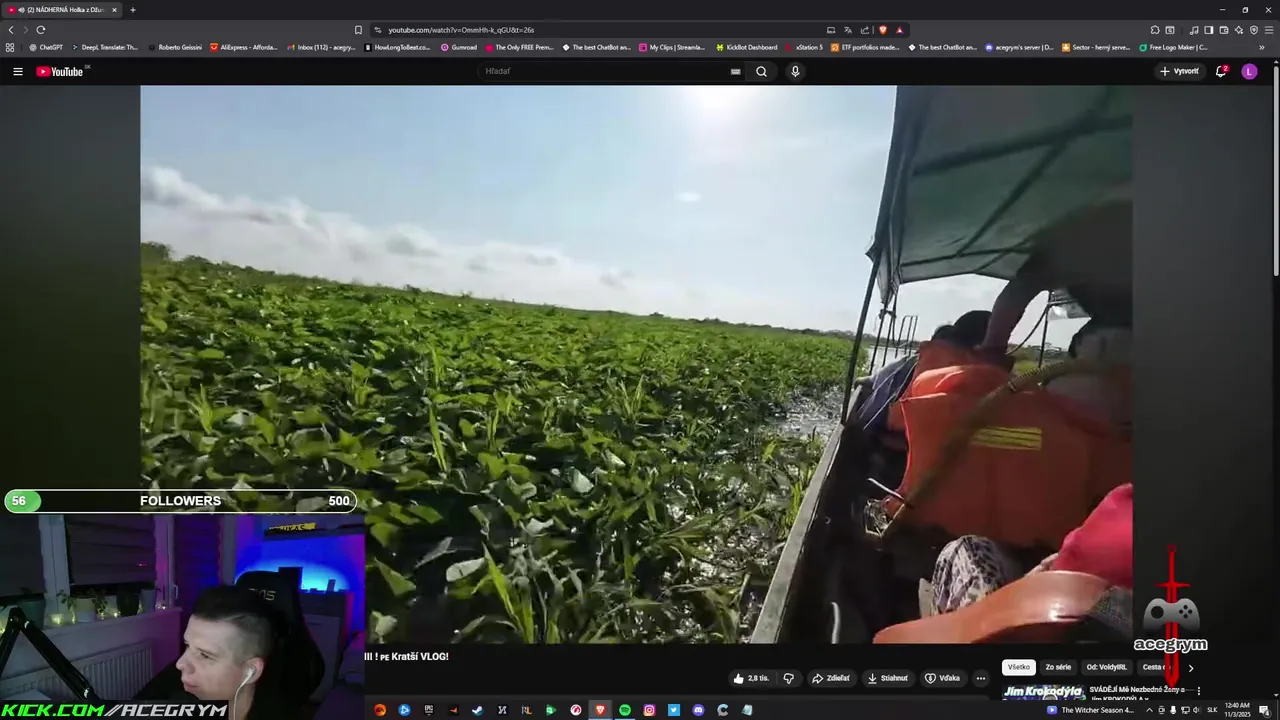Open KickBot Dashboard bookmark
Image resolution: width=1280 pixels, height=720 pixels.
coord(746,47)
